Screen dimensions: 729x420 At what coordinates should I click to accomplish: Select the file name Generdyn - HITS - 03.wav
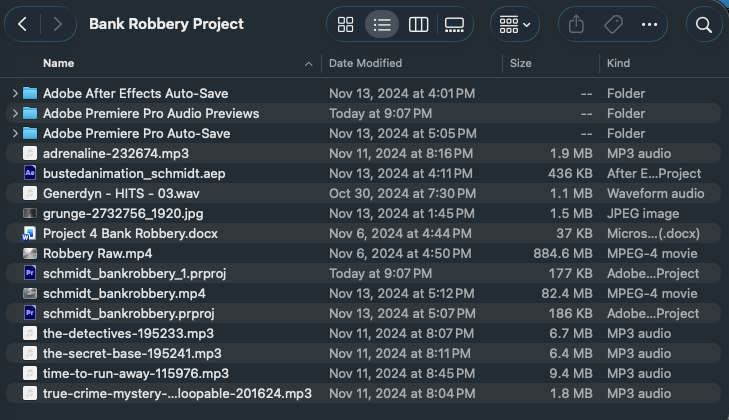(121, 193)
